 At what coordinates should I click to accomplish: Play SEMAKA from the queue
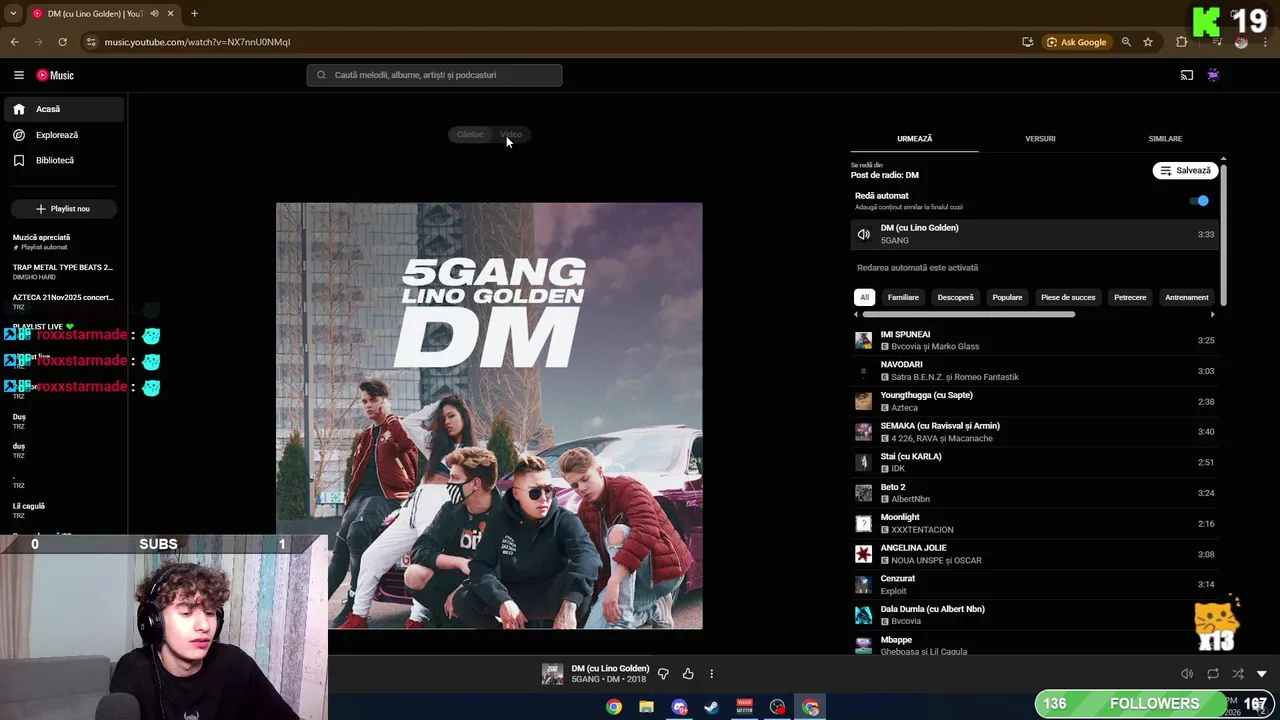click(x=1034, y=432)
